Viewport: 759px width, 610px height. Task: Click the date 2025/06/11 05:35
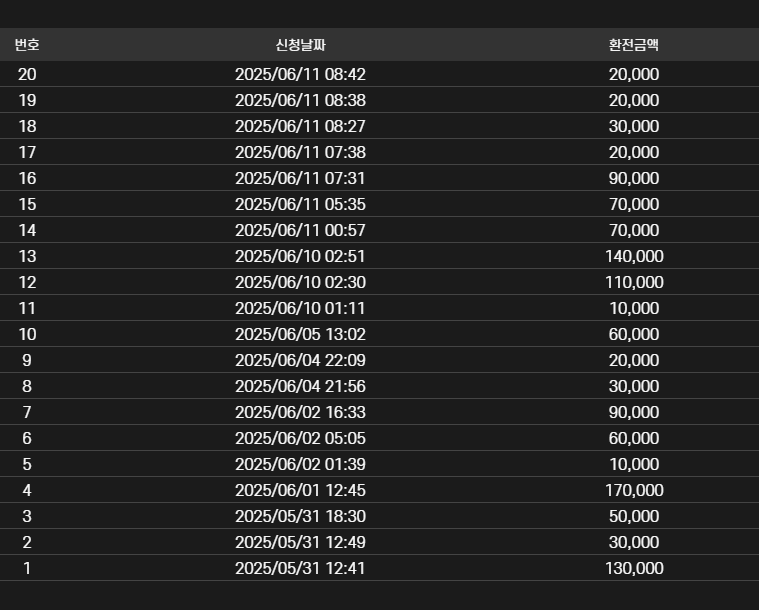click(x=300, y=204)
